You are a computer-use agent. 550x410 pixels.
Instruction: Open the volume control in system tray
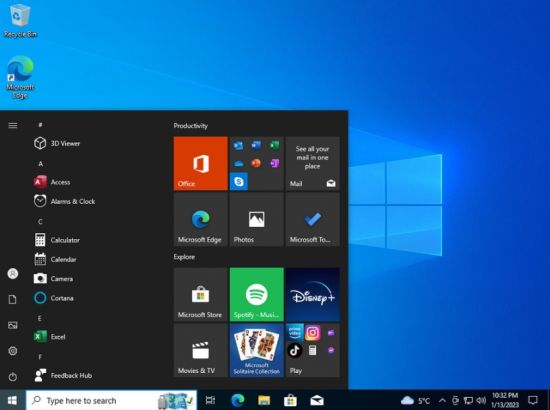tap(481, 400)
